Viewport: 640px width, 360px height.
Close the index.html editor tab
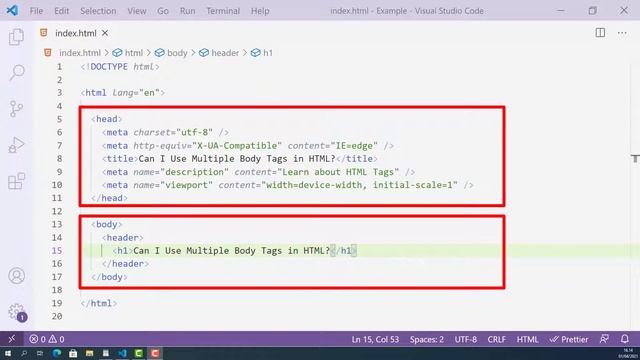[105, 33]
